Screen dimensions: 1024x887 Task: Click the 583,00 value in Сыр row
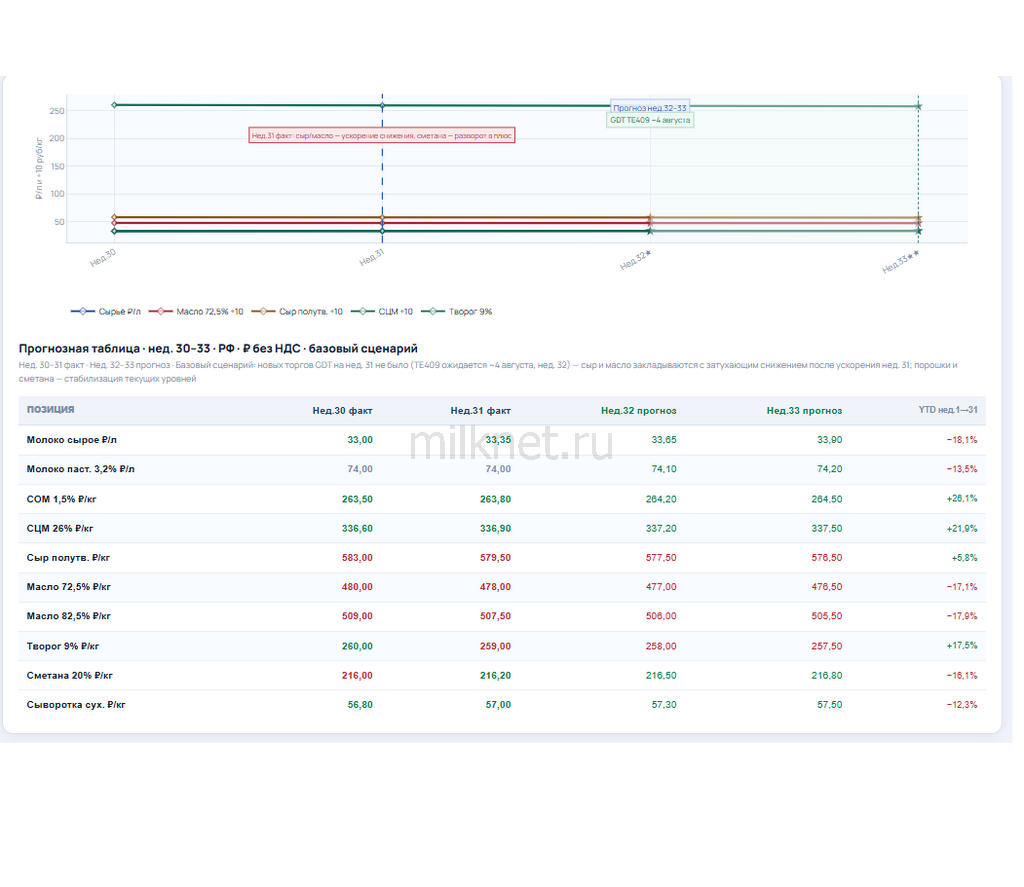pos(357,558)
